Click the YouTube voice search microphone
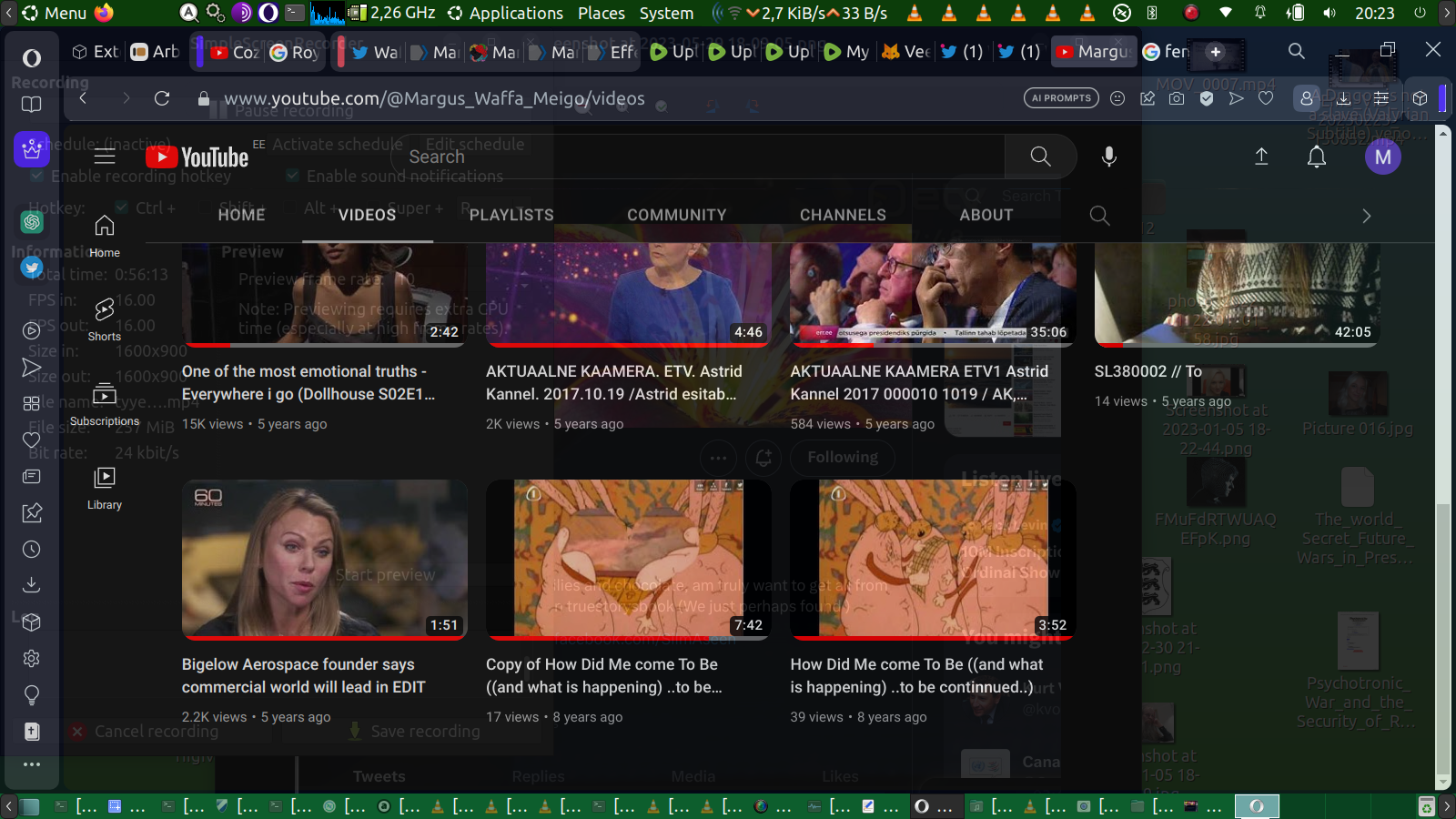 1108,157
